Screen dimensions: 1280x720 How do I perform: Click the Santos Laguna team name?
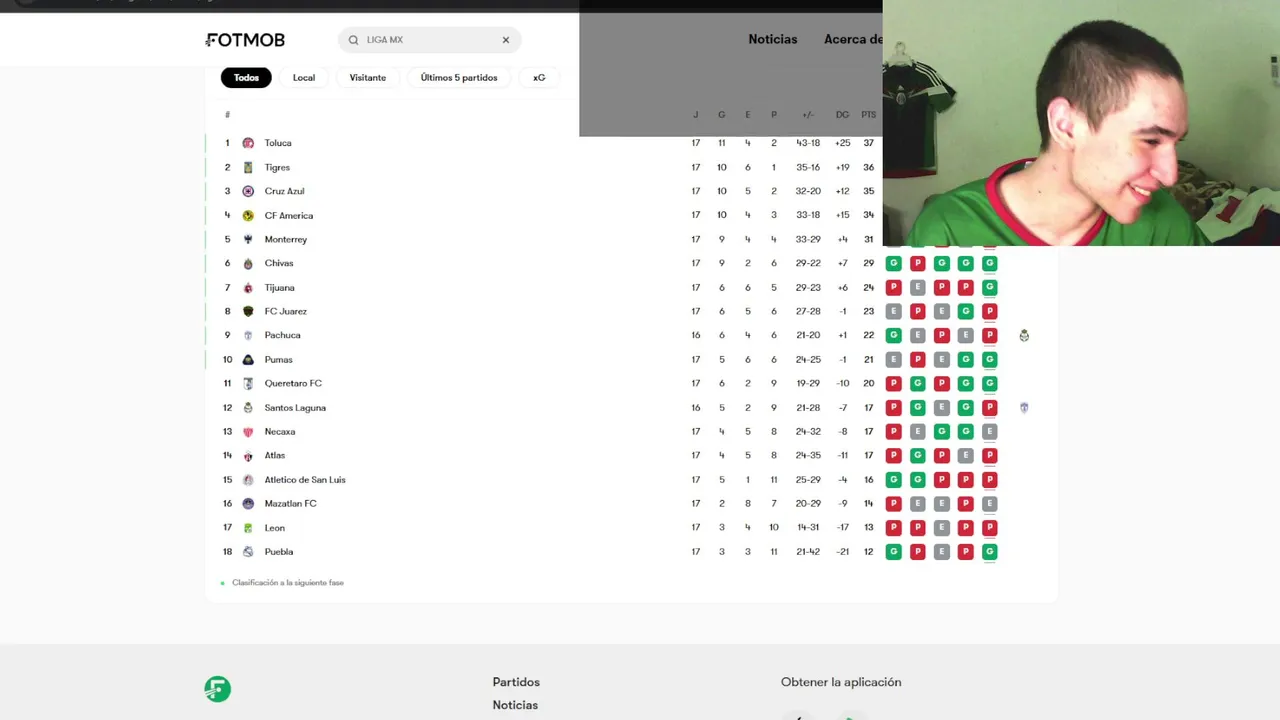tap(295, 407)
